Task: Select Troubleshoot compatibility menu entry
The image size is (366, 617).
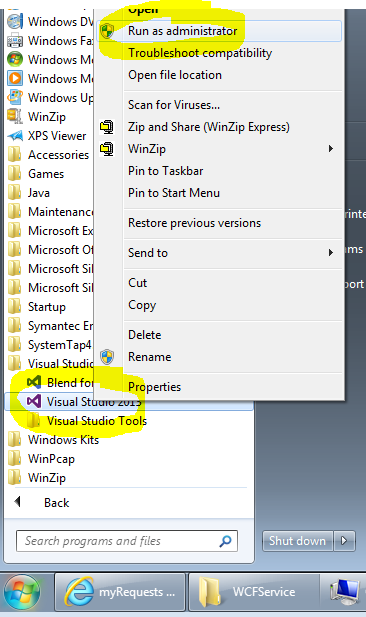Action: coord(200,53)
